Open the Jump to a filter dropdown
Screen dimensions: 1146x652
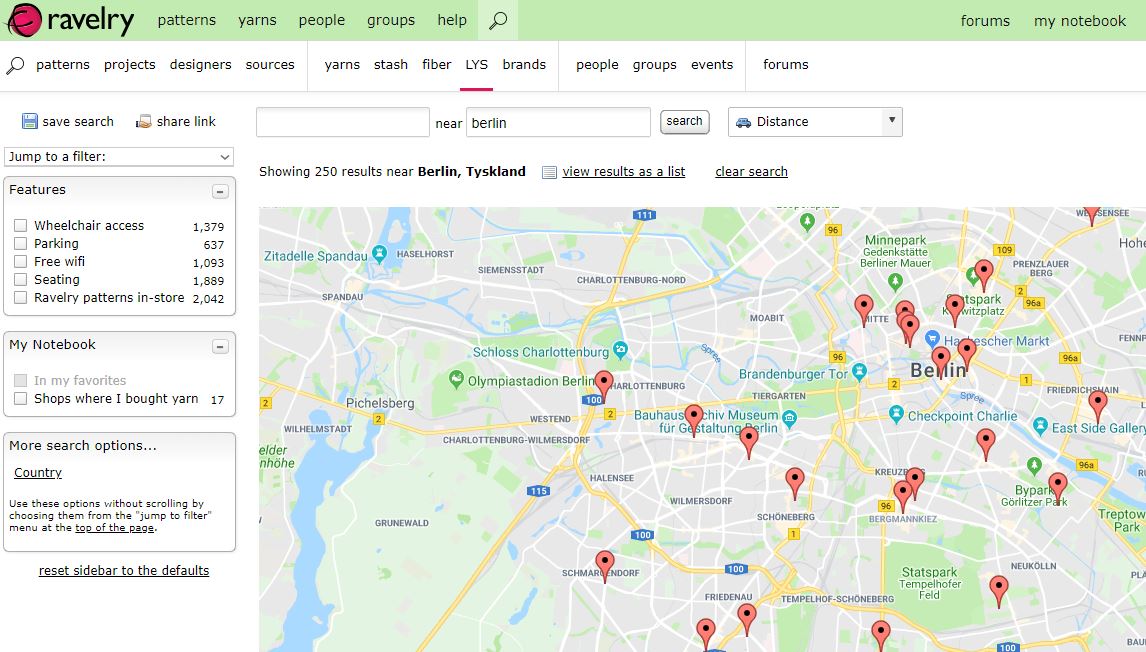coord(119,156)
